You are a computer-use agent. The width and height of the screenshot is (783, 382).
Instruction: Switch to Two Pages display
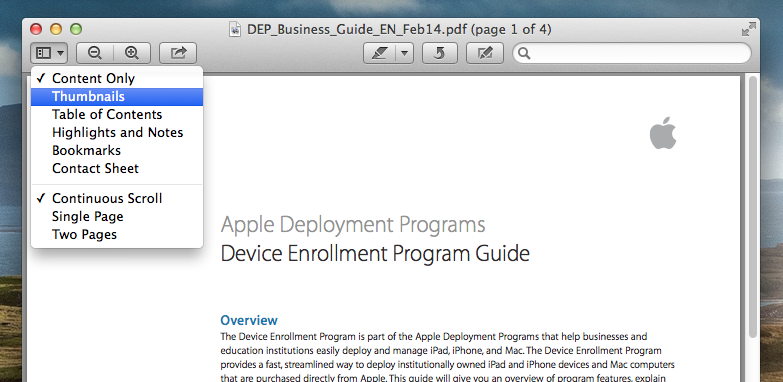(117, 234)
